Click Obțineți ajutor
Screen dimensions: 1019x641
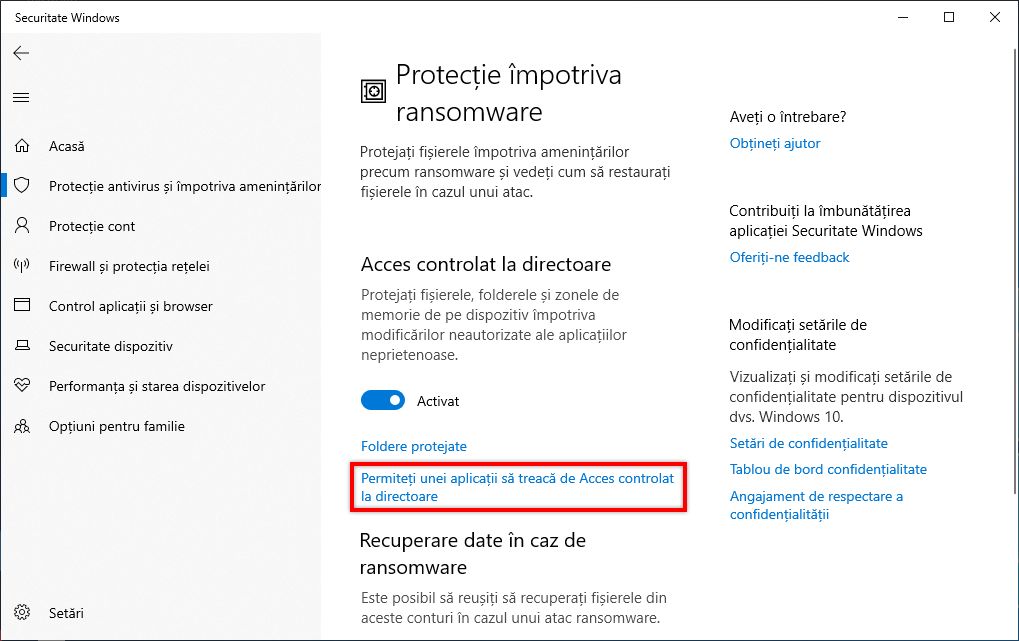coord(774,143)
